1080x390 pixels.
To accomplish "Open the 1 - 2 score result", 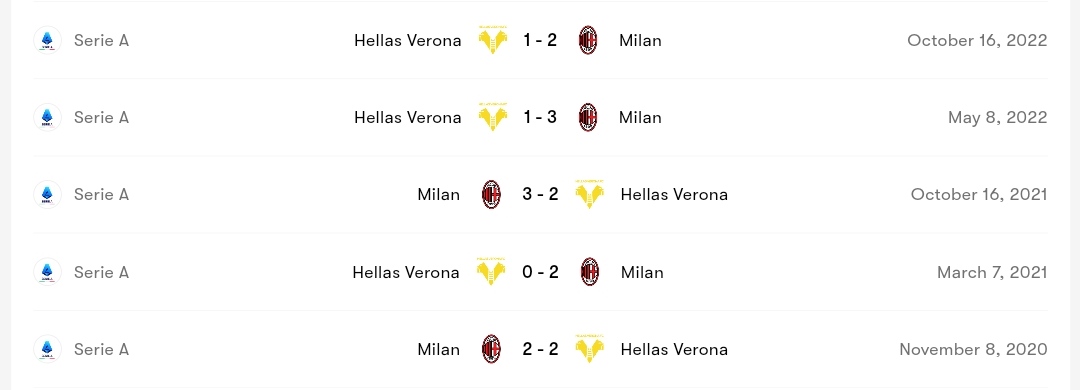I will point(540,40).
